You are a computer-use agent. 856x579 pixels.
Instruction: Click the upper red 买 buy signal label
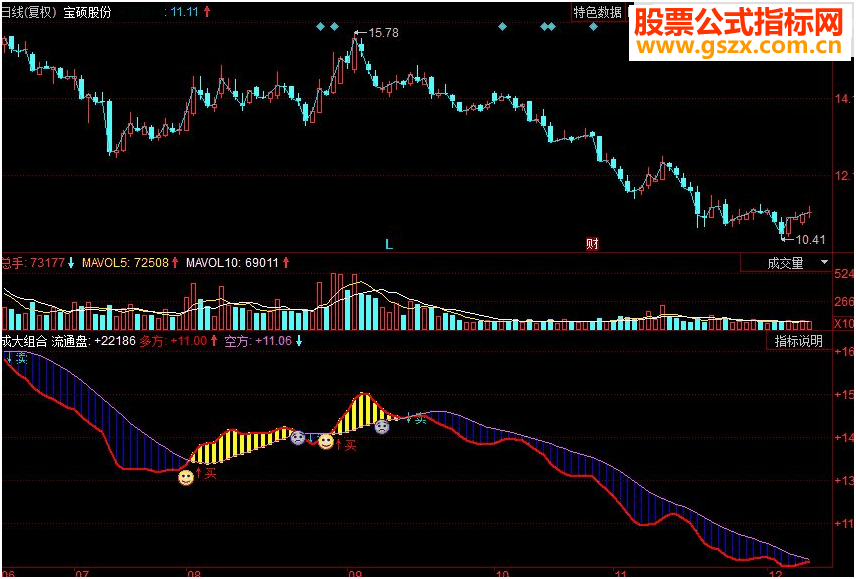350,445
